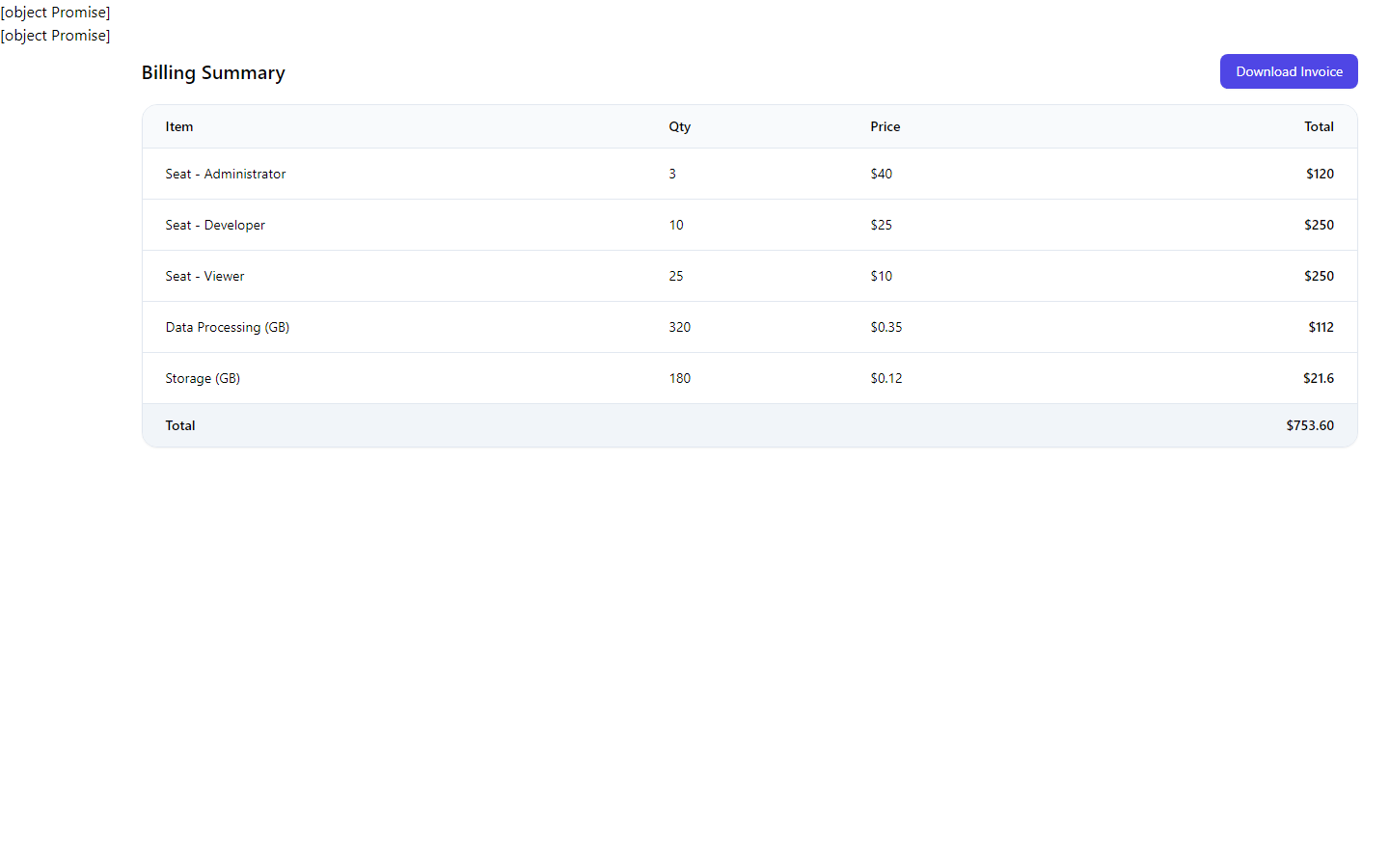Select the Seat - Viewer row label
1389x868 pixels.
(x=204, y=276)
